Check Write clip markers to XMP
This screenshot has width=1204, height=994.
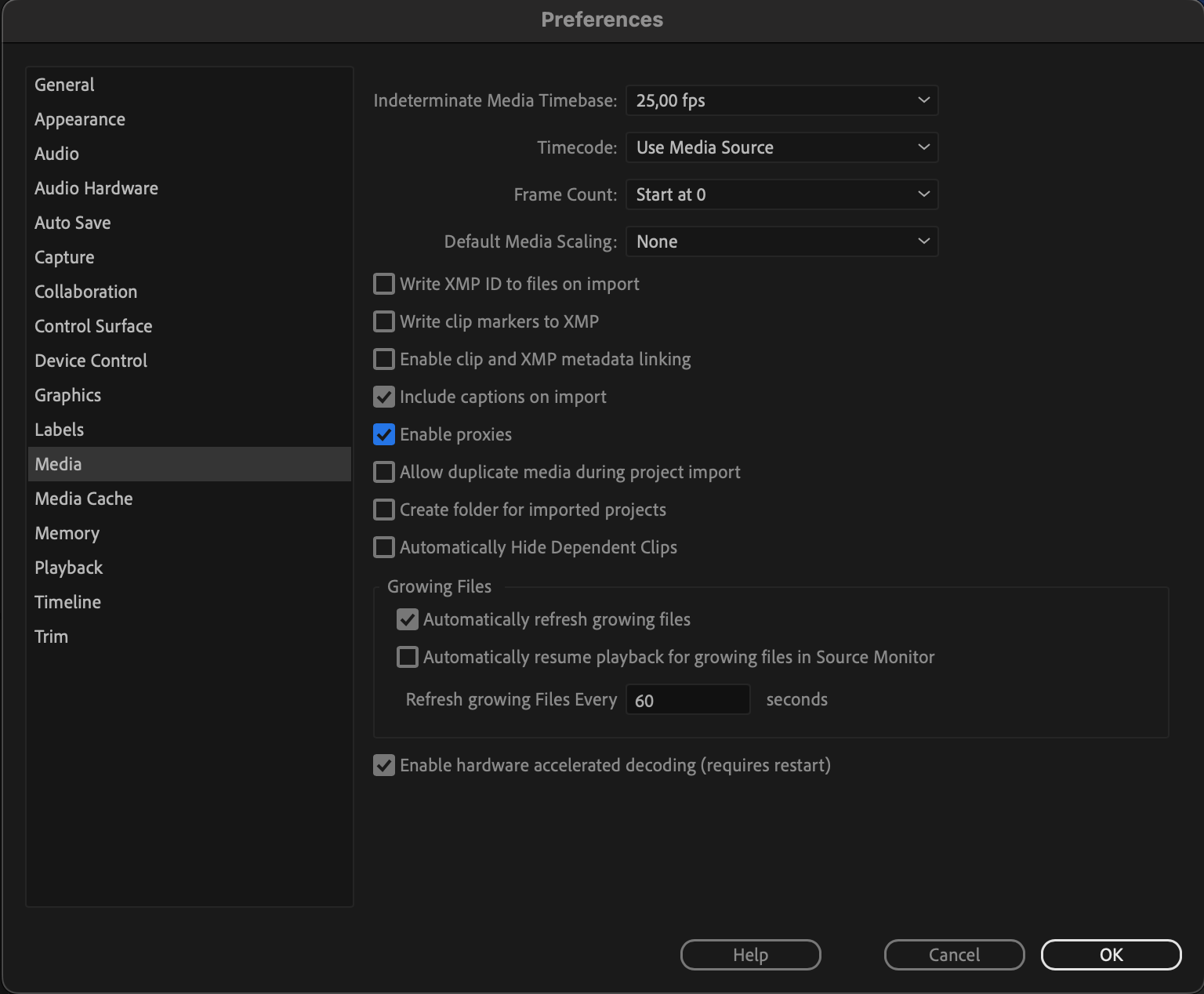384,321
